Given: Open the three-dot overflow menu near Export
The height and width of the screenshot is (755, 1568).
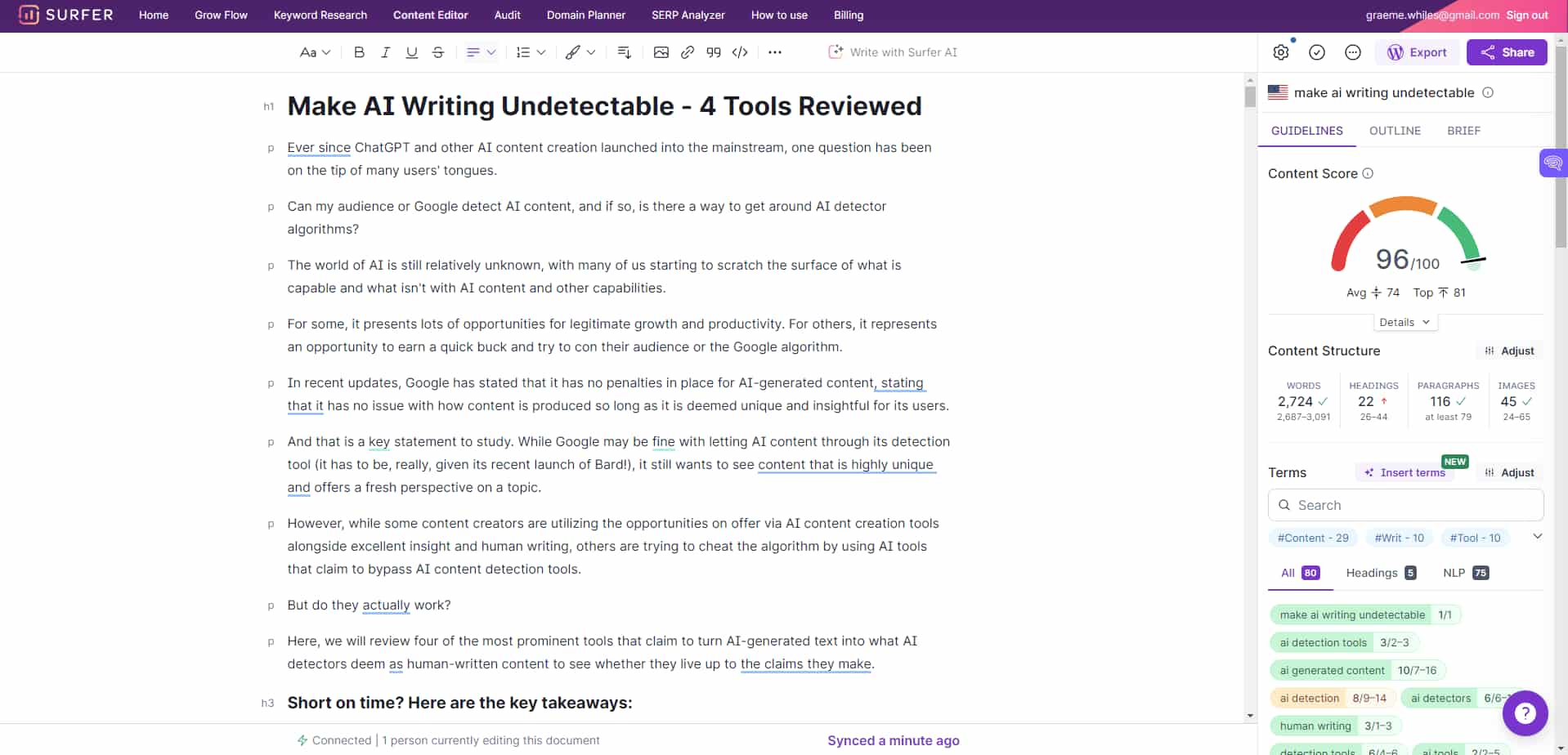Looking at the screenshot, I should (x=1353, y=51).
